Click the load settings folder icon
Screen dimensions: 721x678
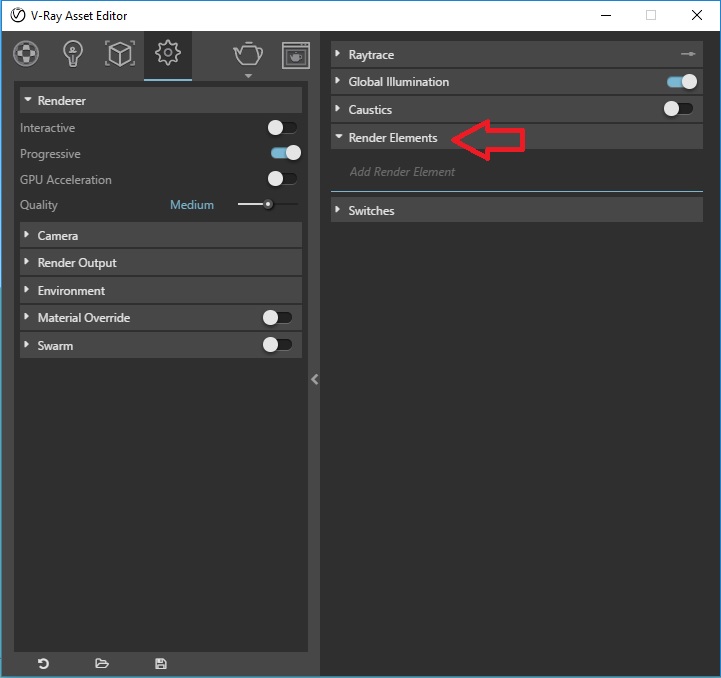102,663
